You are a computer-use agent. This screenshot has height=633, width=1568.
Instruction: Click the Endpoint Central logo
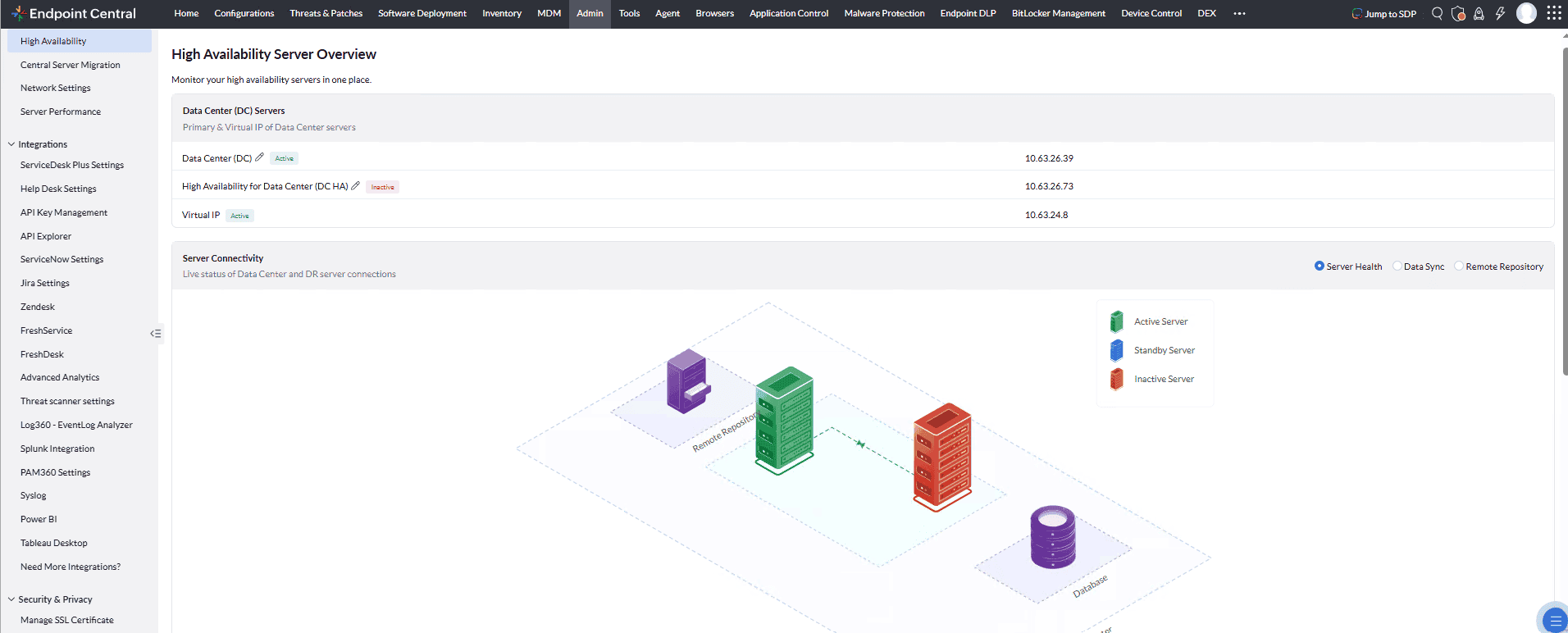[x=74, y=13]
